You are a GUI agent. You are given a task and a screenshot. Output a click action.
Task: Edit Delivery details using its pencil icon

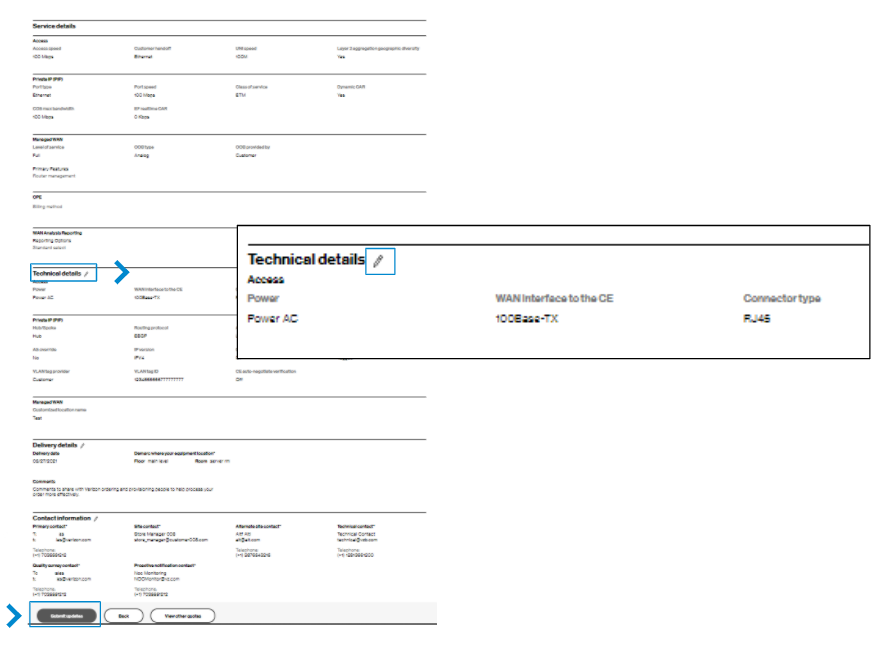click(83, 445)
